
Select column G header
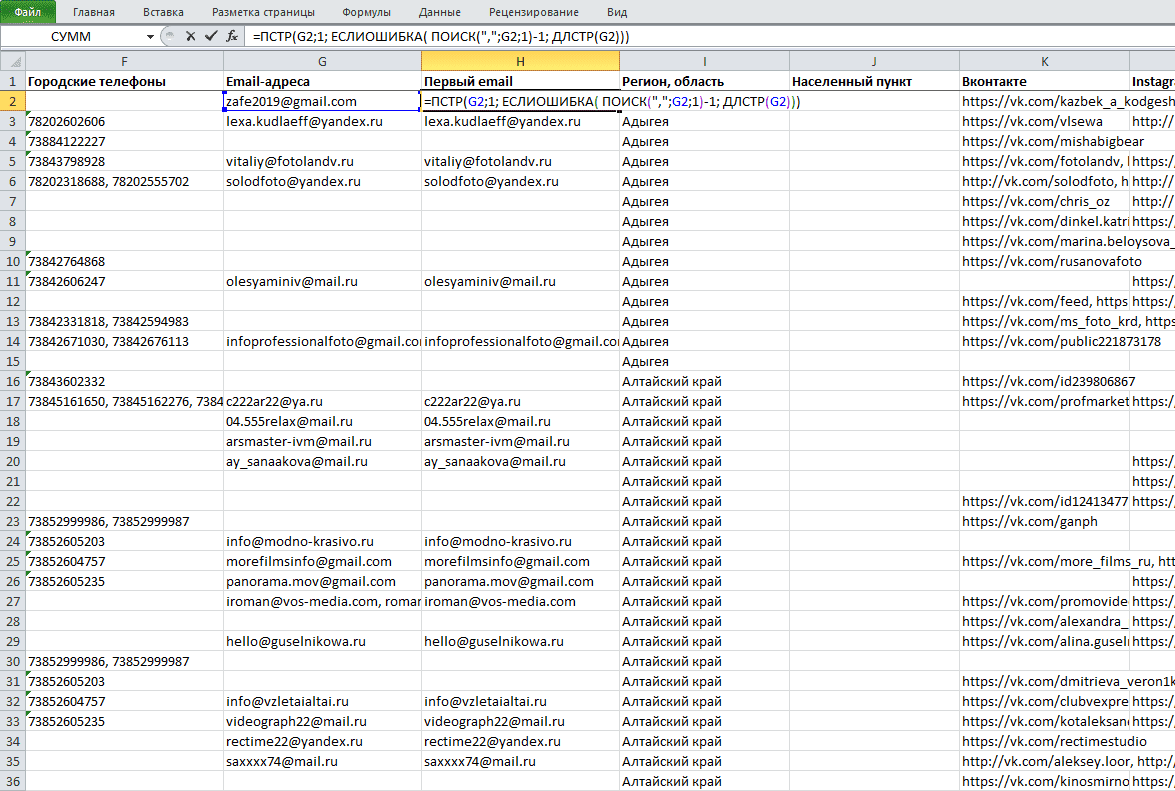tap(322, 61)
